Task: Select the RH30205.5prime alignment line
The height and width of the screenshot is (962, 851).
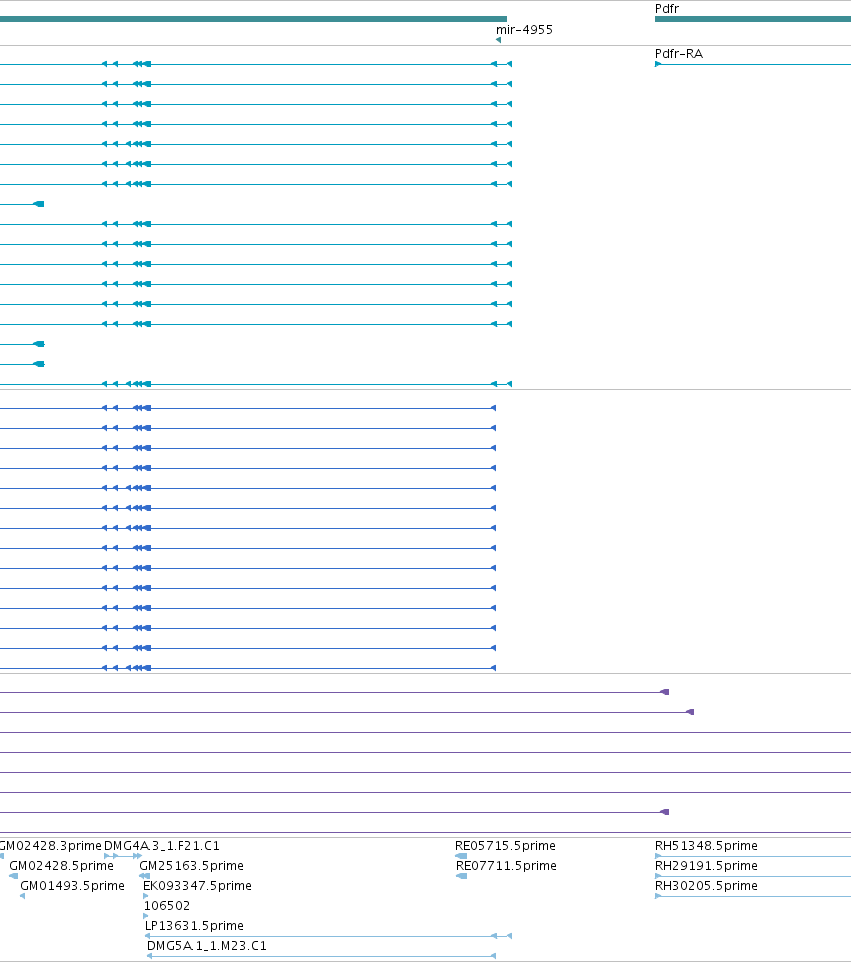Action: pos(753,896)
